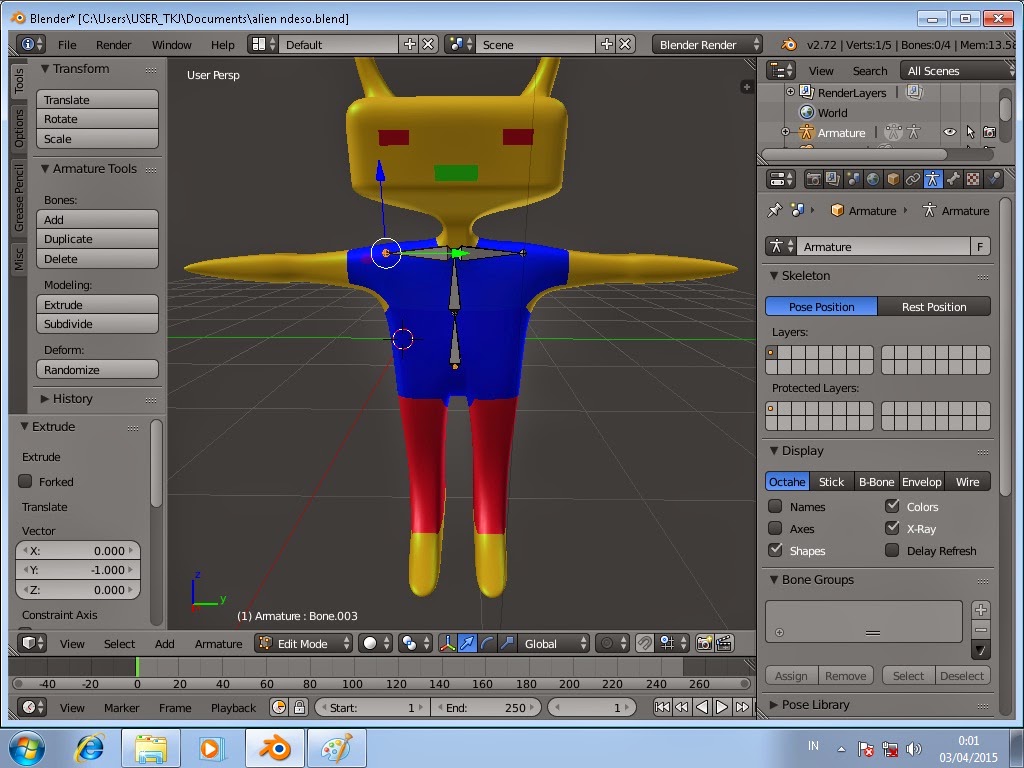Click the Blender icon in taskbar
1024x768 pixels.
point(274,748)
